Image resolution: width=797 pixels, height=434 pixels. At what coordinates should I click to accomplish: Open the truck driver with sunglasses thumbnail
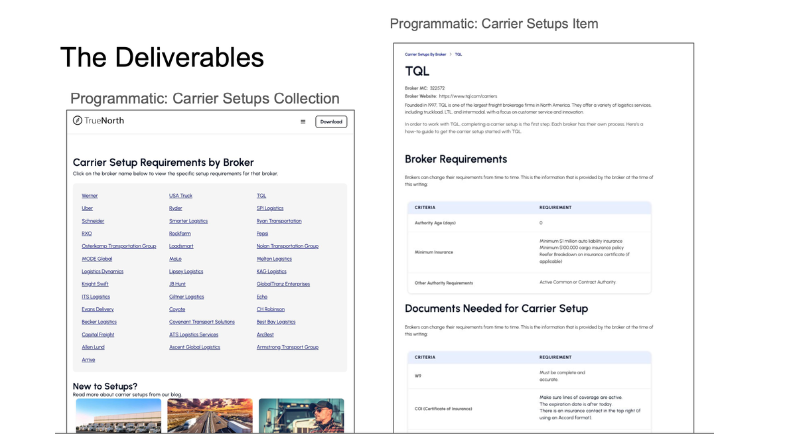301,416
